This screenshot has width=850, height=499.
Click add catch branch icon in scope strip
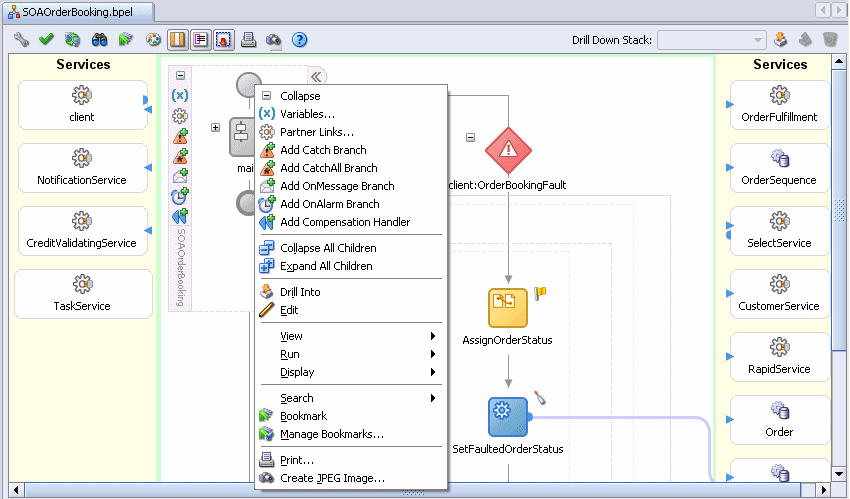click(180, 136)
